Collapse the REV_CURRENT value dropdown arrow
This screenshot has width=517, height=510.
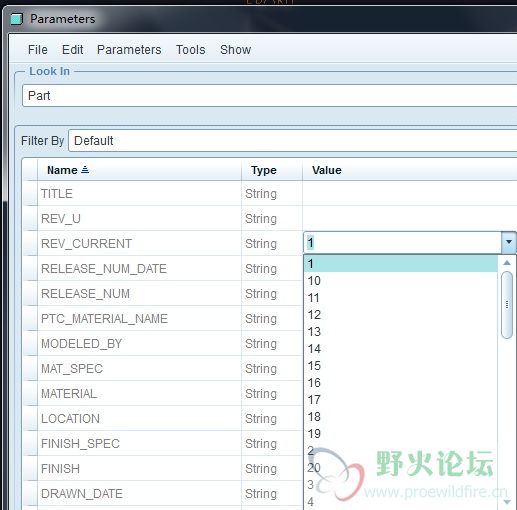tap(509, 242)
